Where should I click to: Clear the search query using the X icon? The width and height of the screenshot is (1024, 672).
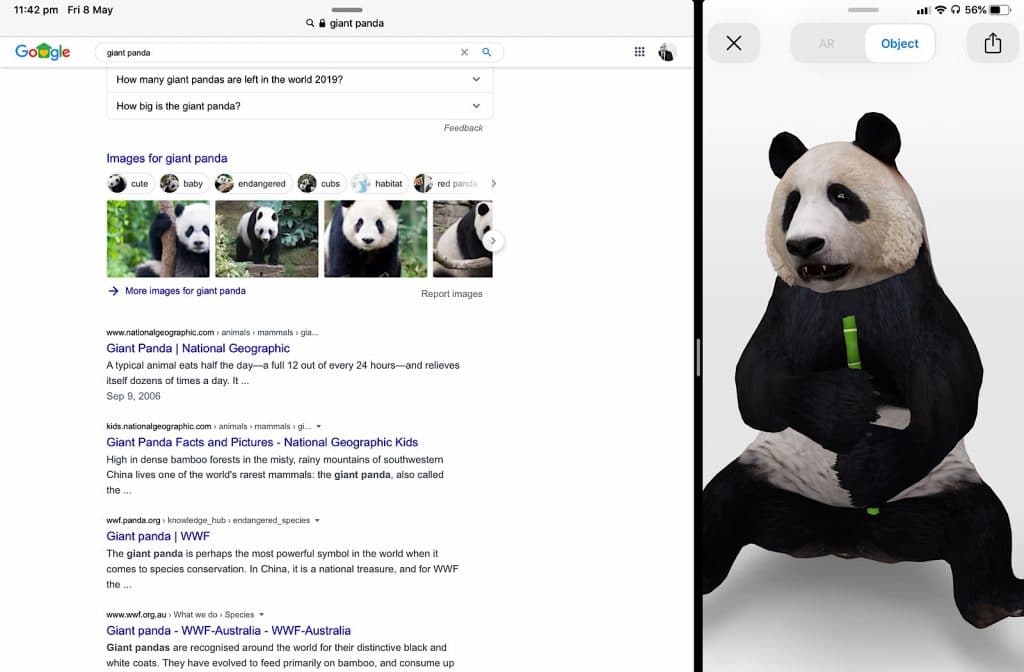464,51
